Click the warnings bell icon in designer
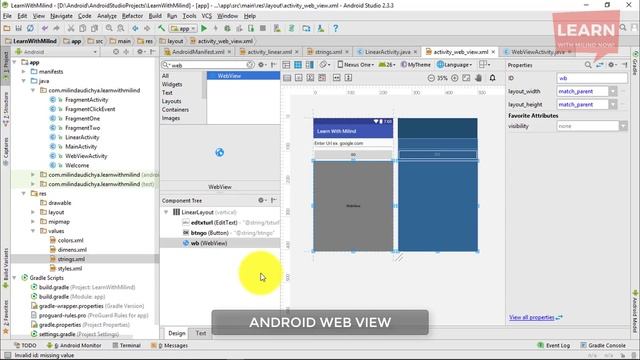The height and width of the screenshot is (360, 640). [493, 78]
